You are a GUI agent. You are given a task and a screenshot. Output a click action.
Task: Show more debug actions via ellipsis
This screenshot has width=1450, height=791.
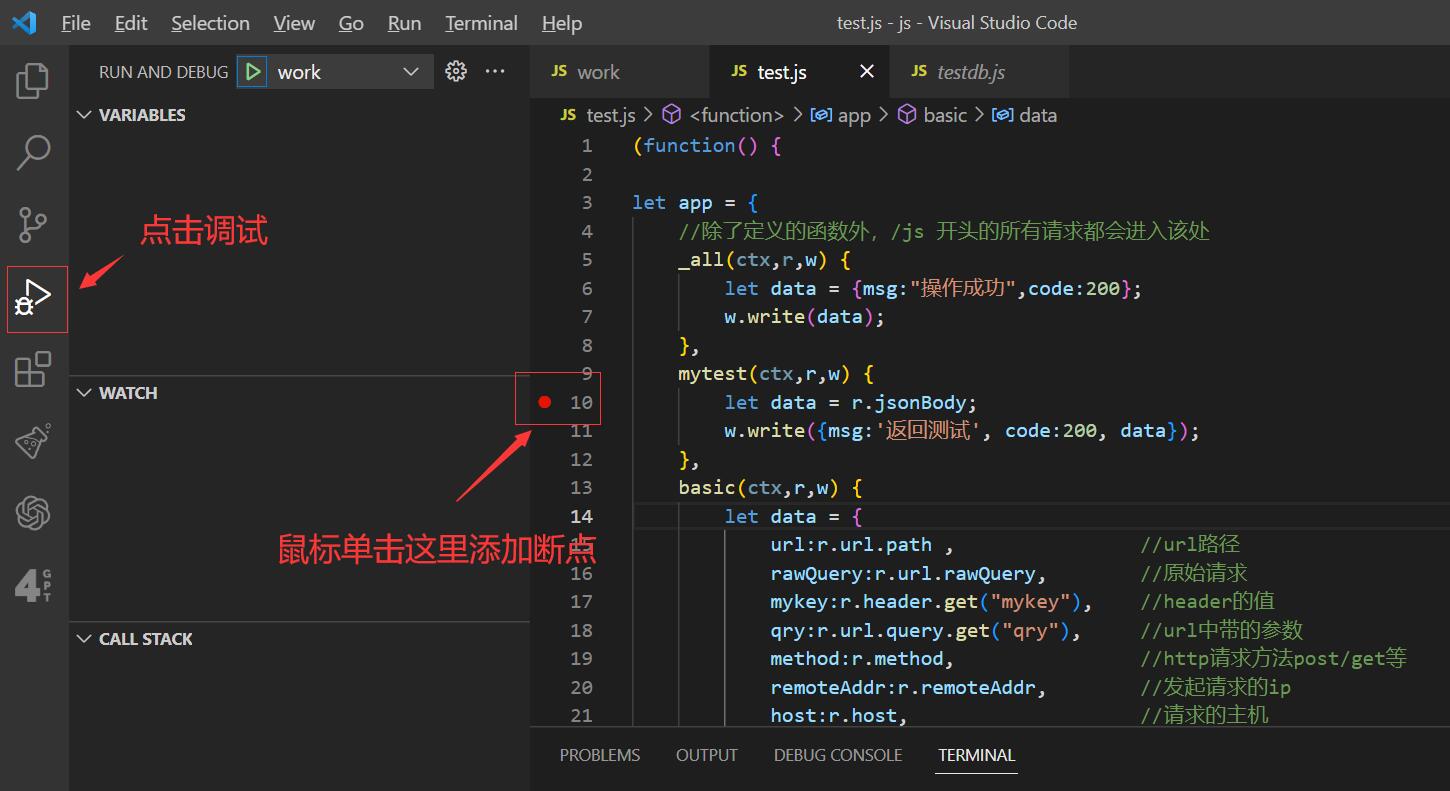[495, 72]
